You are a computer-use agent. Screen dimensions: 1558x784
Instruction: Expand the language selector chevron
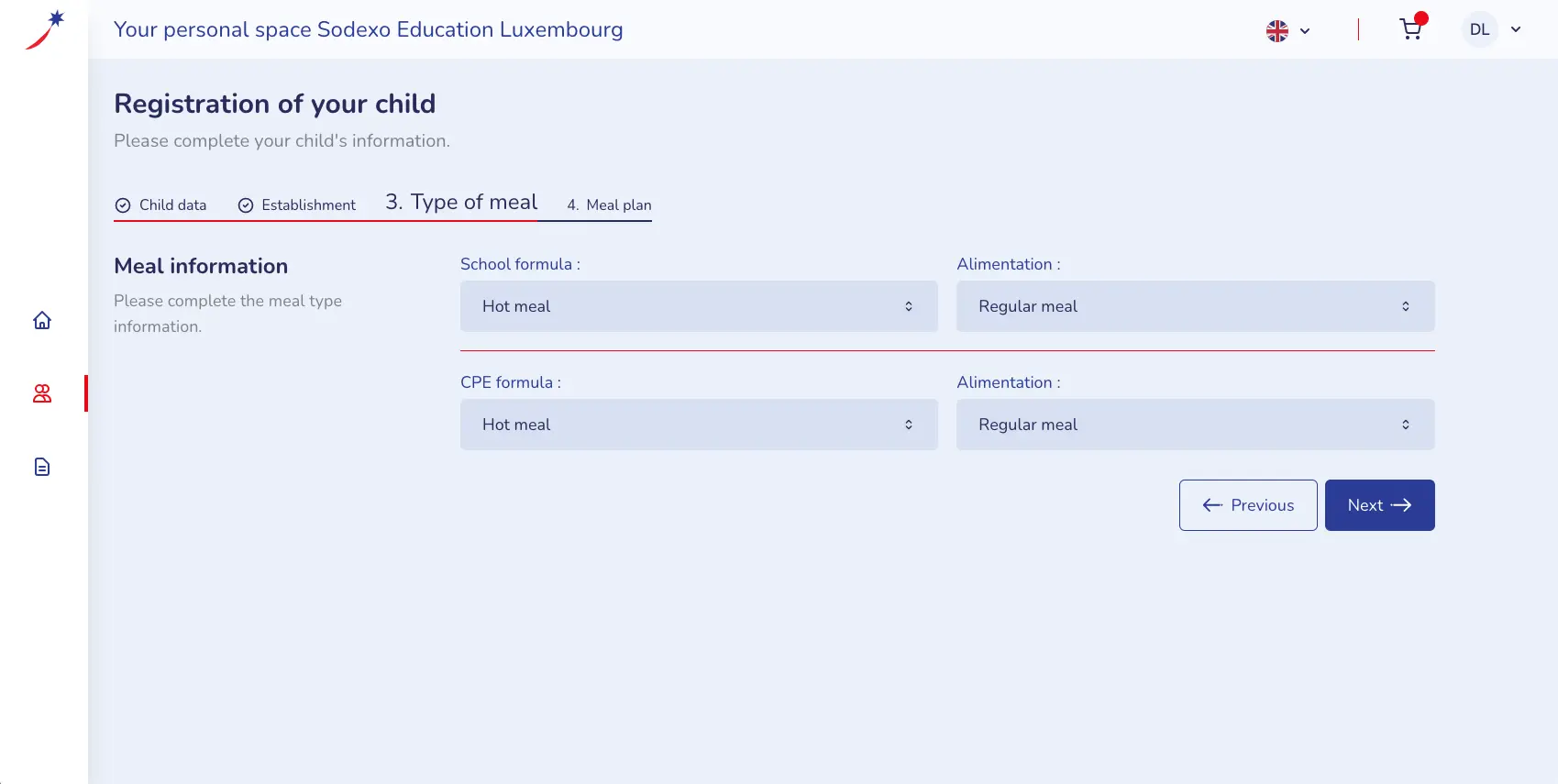click(x=1305, y=31)
